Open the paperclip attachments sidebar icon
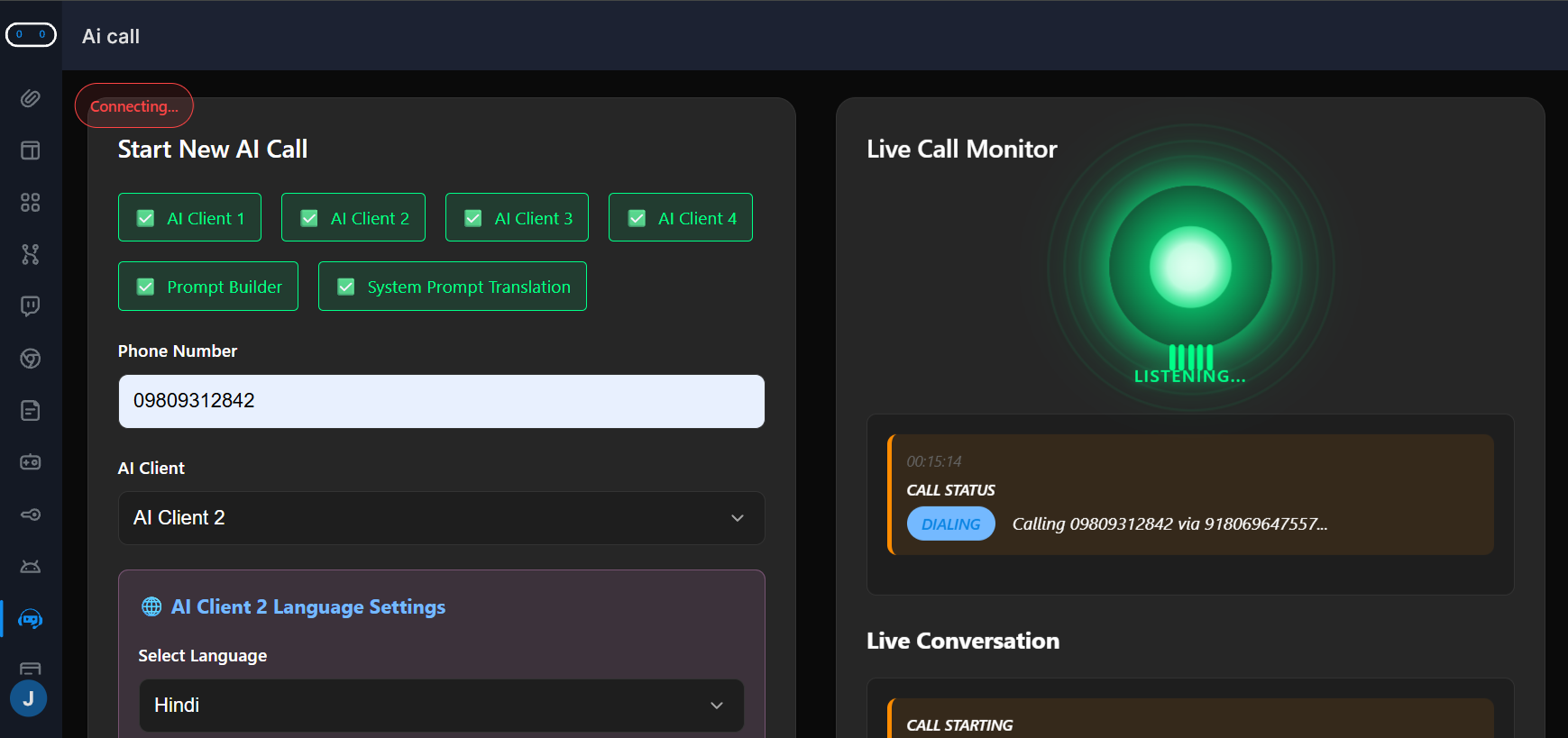 [31, 98]
